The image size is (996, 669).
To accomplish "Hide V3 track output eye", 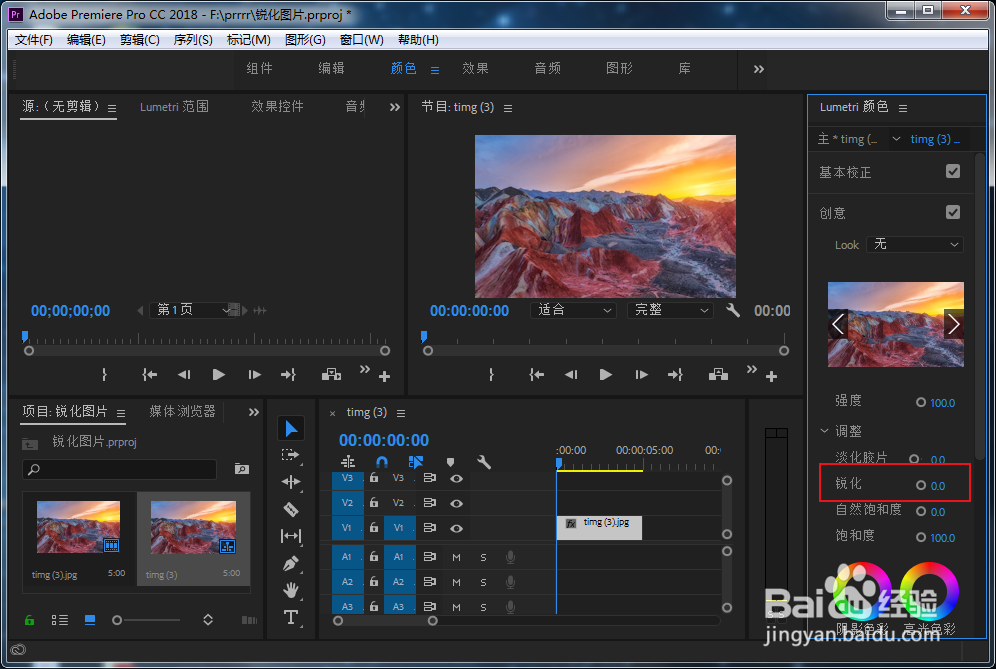I will [x=457, y=478].
